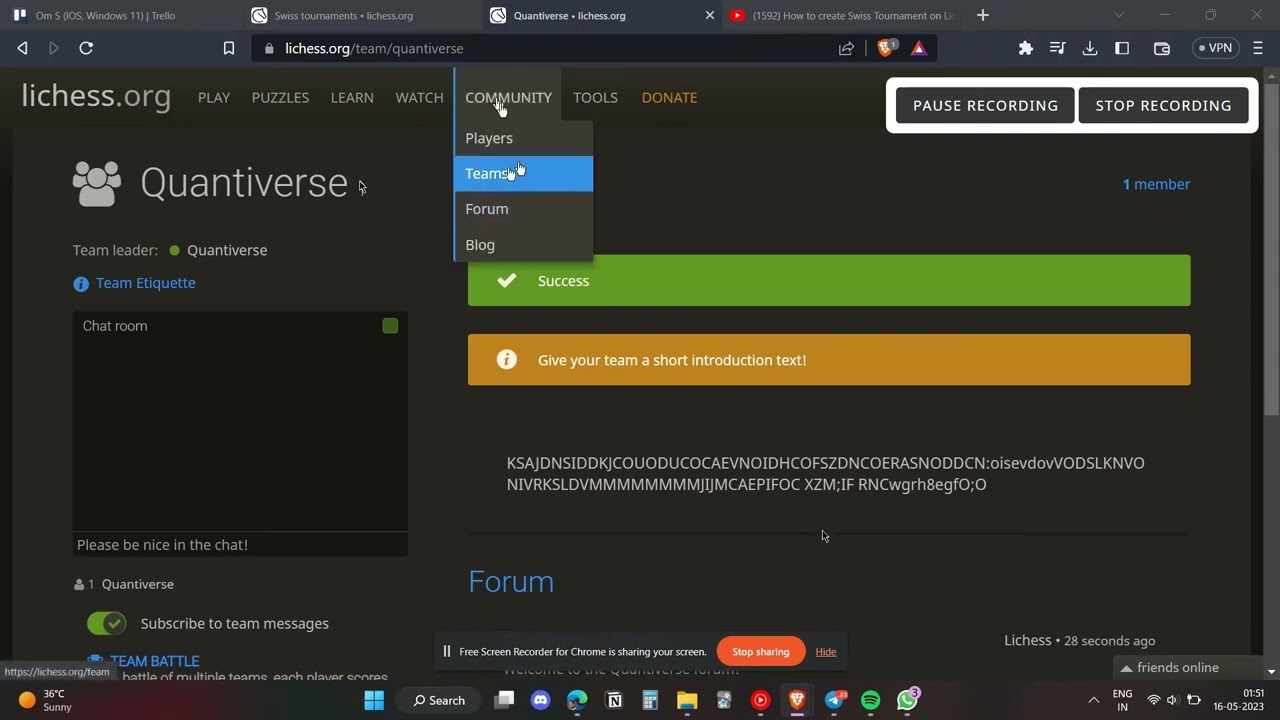This screenshot has width=1280, height=720.
Task: Open Calculator from taskbar
Action: [650, 700]
